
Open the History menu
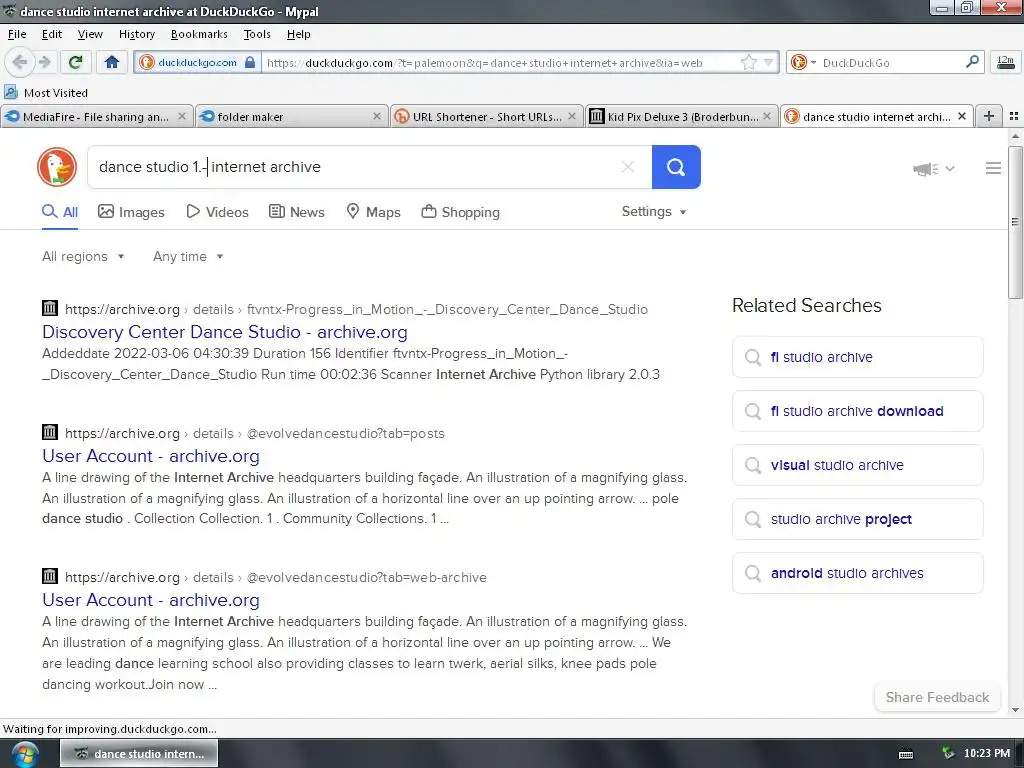[x=136, y=34]
